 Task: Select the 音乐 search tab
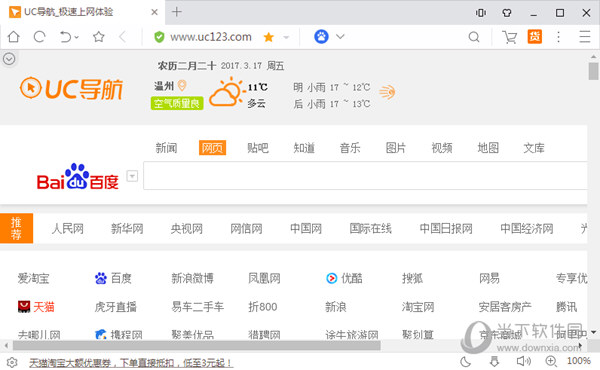[350, 148]
